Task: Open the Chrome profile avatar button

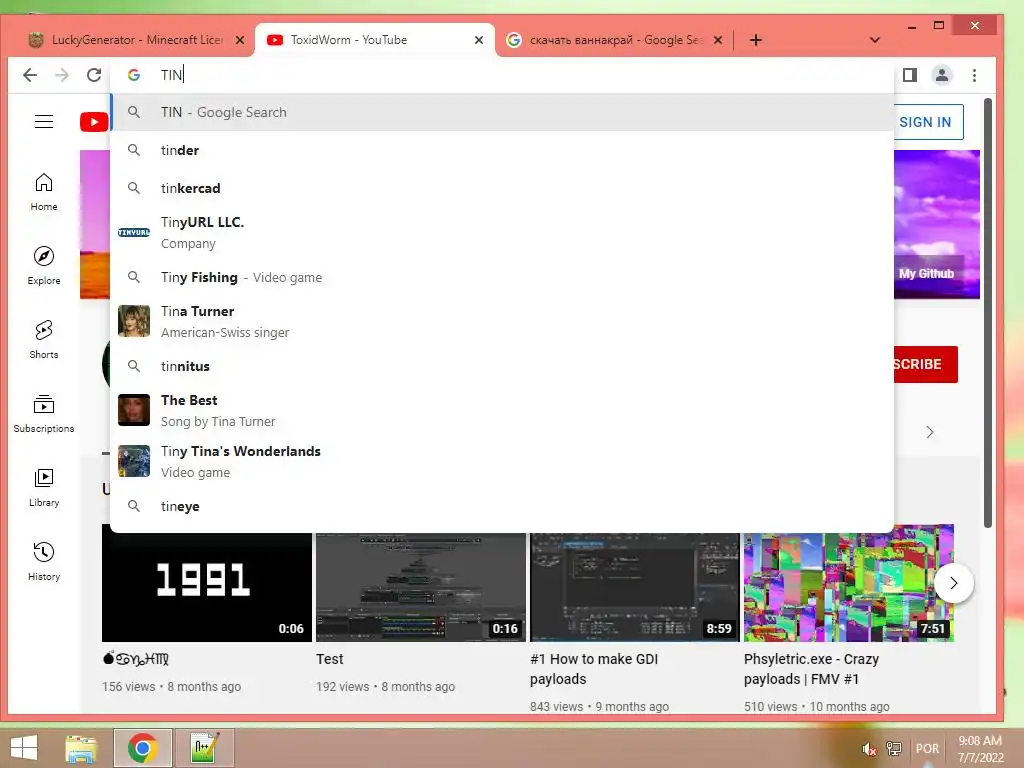Action: click(x=941, y=75)
